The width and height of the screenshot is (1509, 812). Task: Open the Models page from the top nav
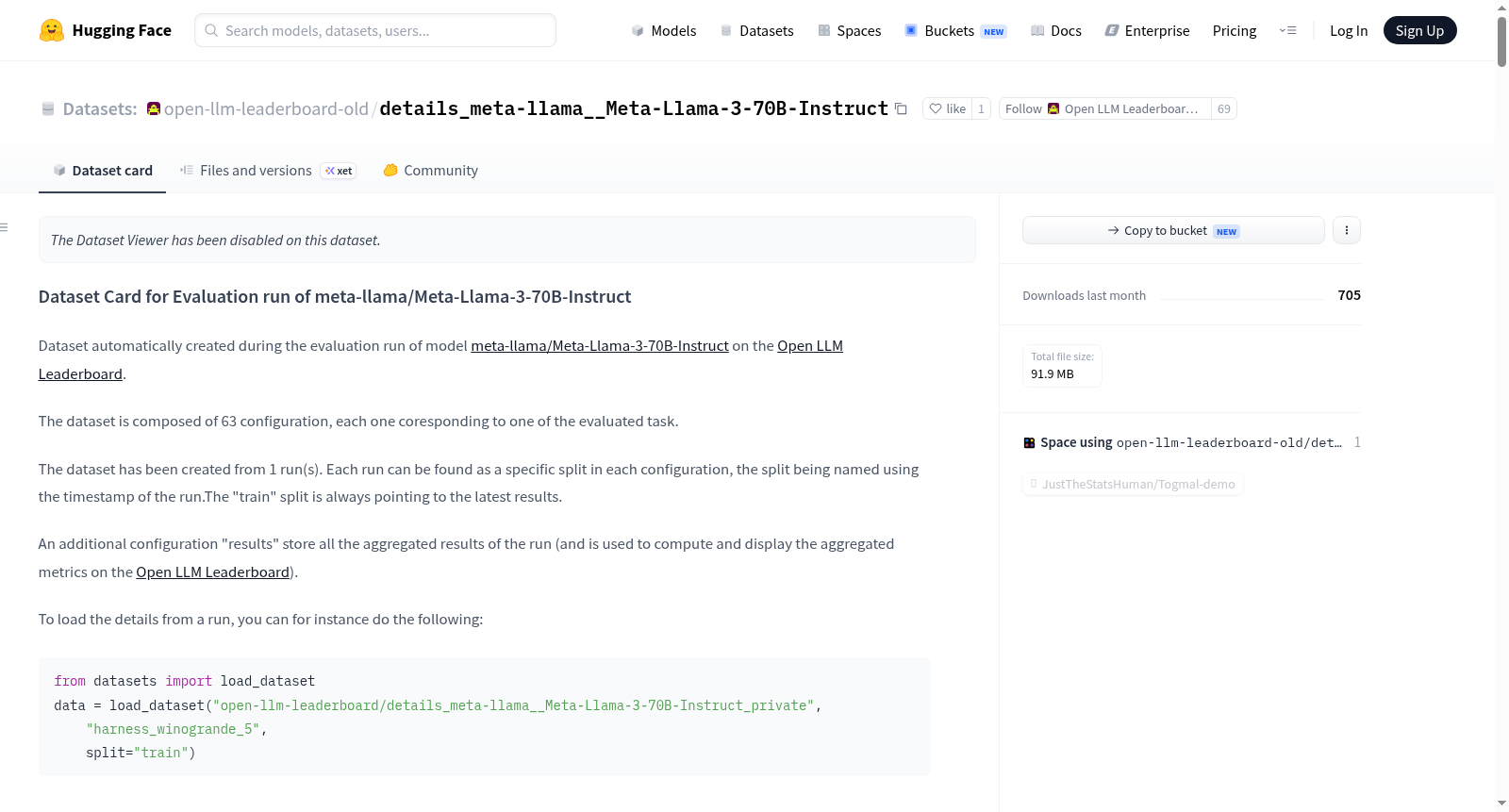tap(664, 31)
